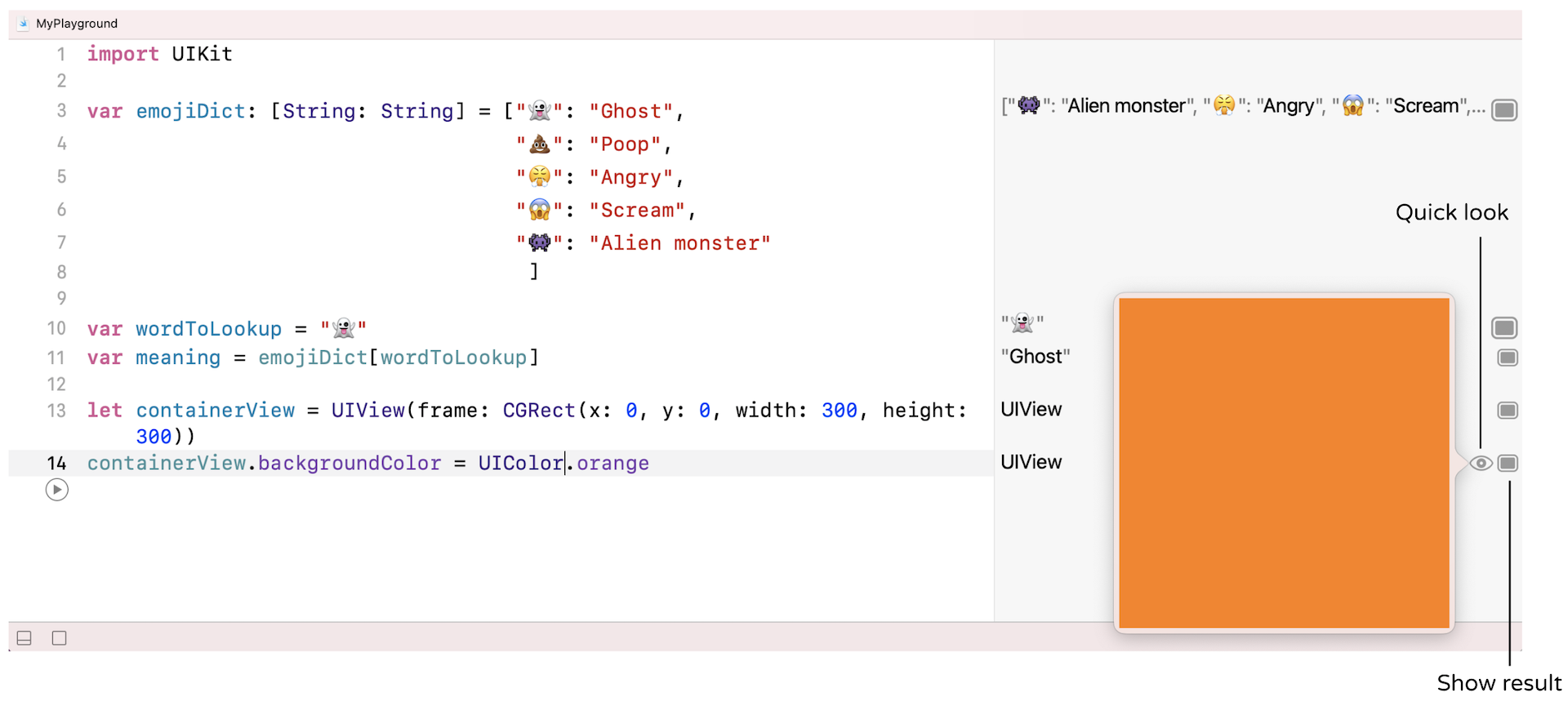Show result for the "Ghost" meaning line

(1507, 357)
